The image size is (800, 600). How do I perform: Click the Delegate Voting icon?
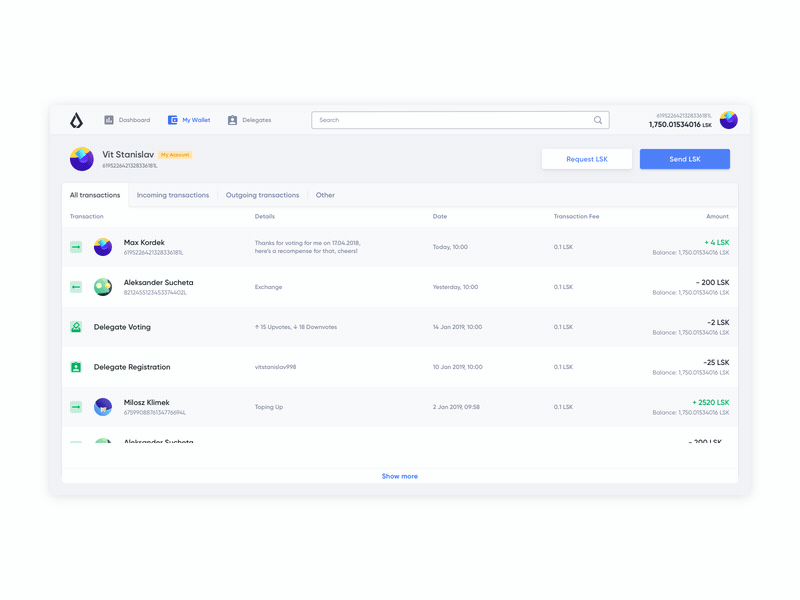click(x=76, y=327)
